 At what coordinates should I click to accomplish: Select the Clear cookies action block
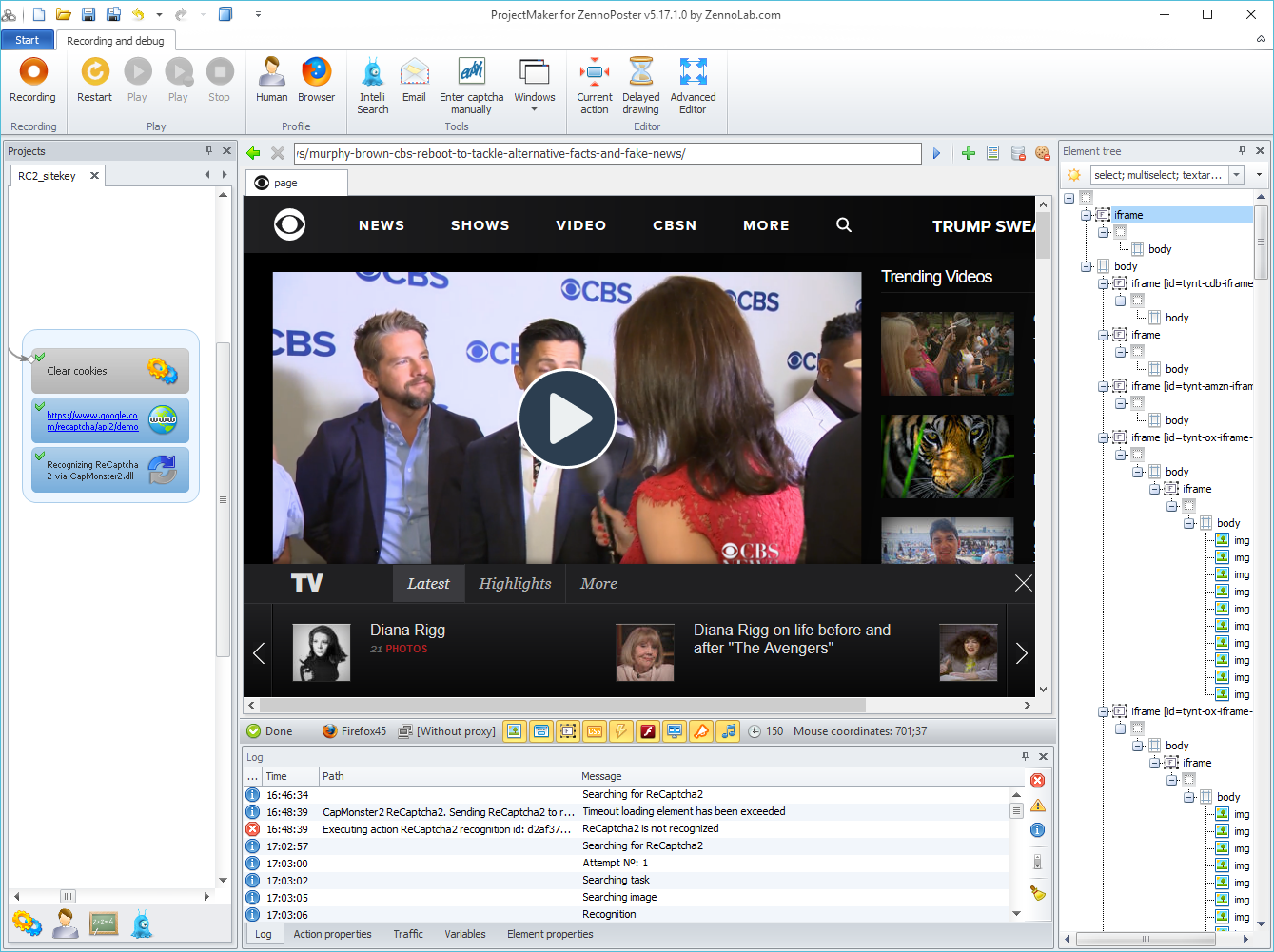coord(110,371)
